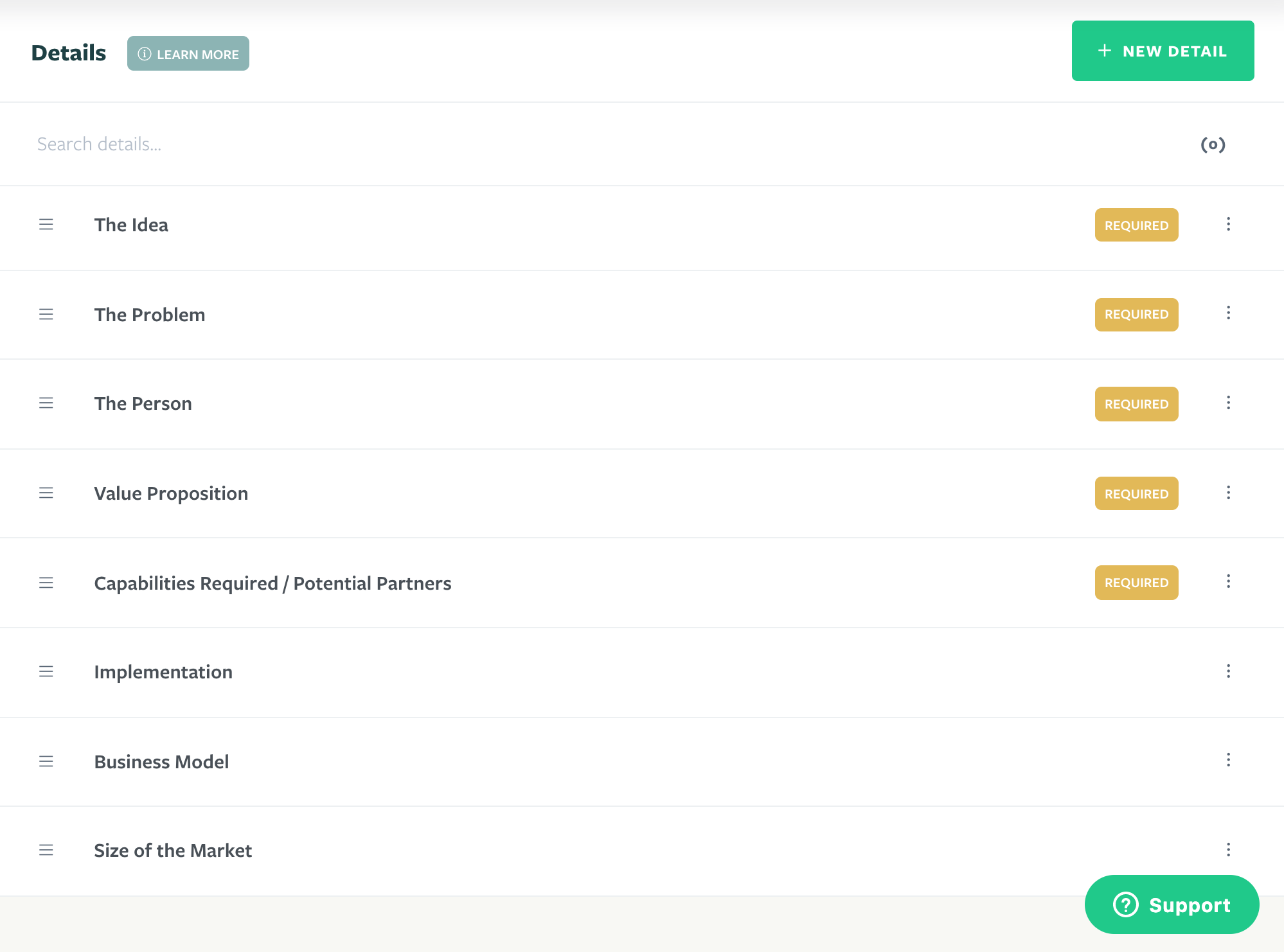
Task: Open the Learn More info link
Action: [188, 53]
